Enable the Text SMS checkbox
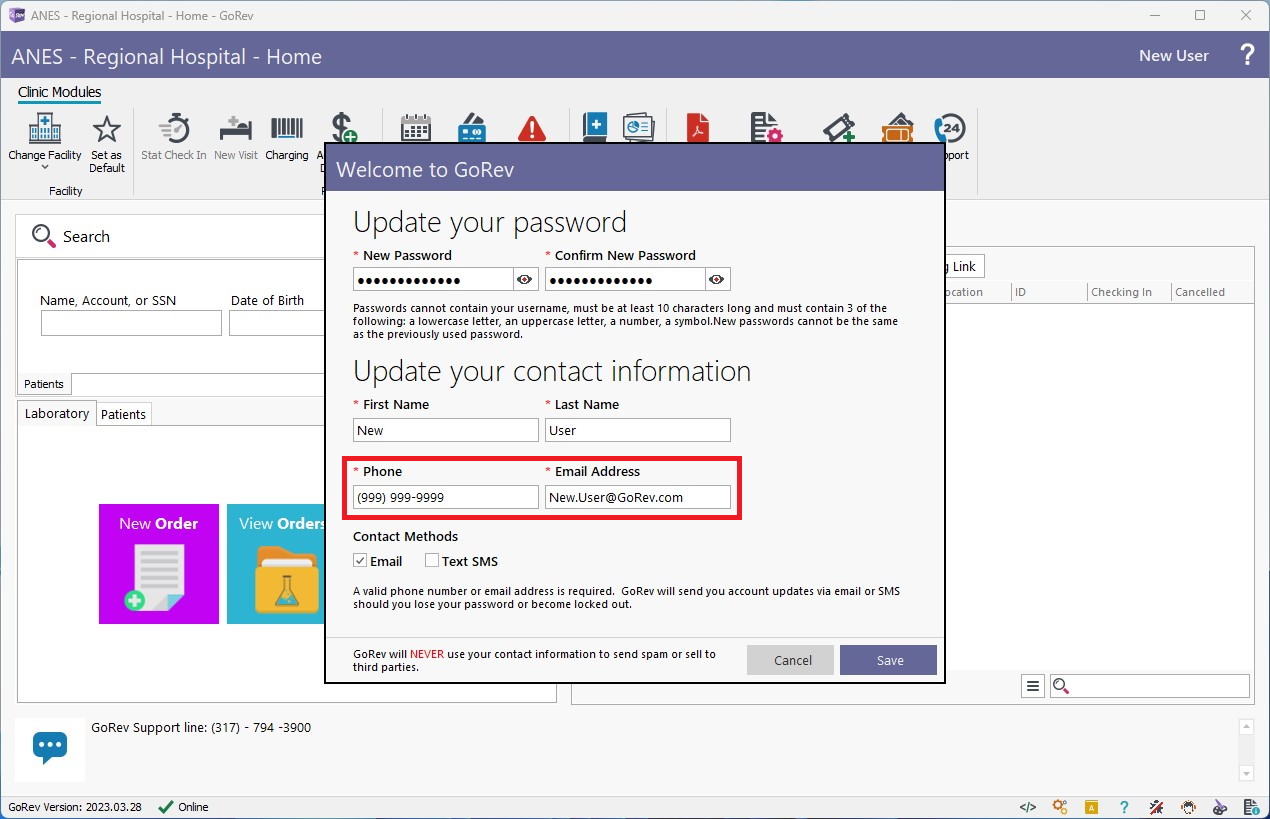This screenshot has width=1270, height=819. (x=432, y=561)
